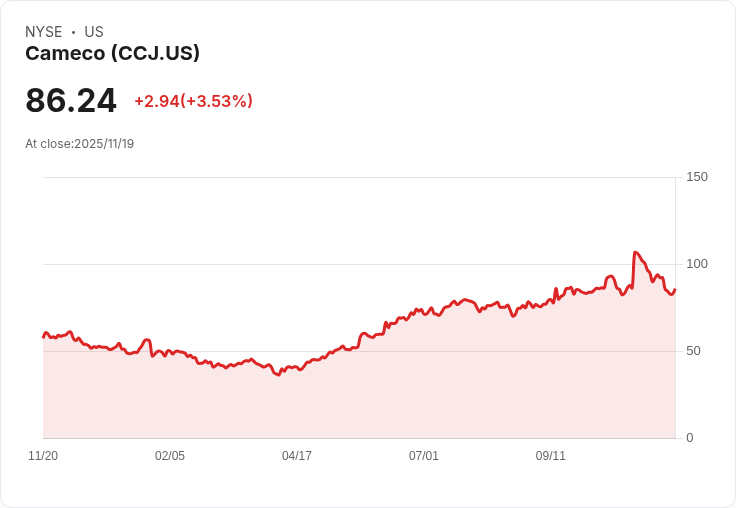The width and height of the screenshot is (736, 508).
Task: Click the 86.24 current price
Action: click(71, 101)
